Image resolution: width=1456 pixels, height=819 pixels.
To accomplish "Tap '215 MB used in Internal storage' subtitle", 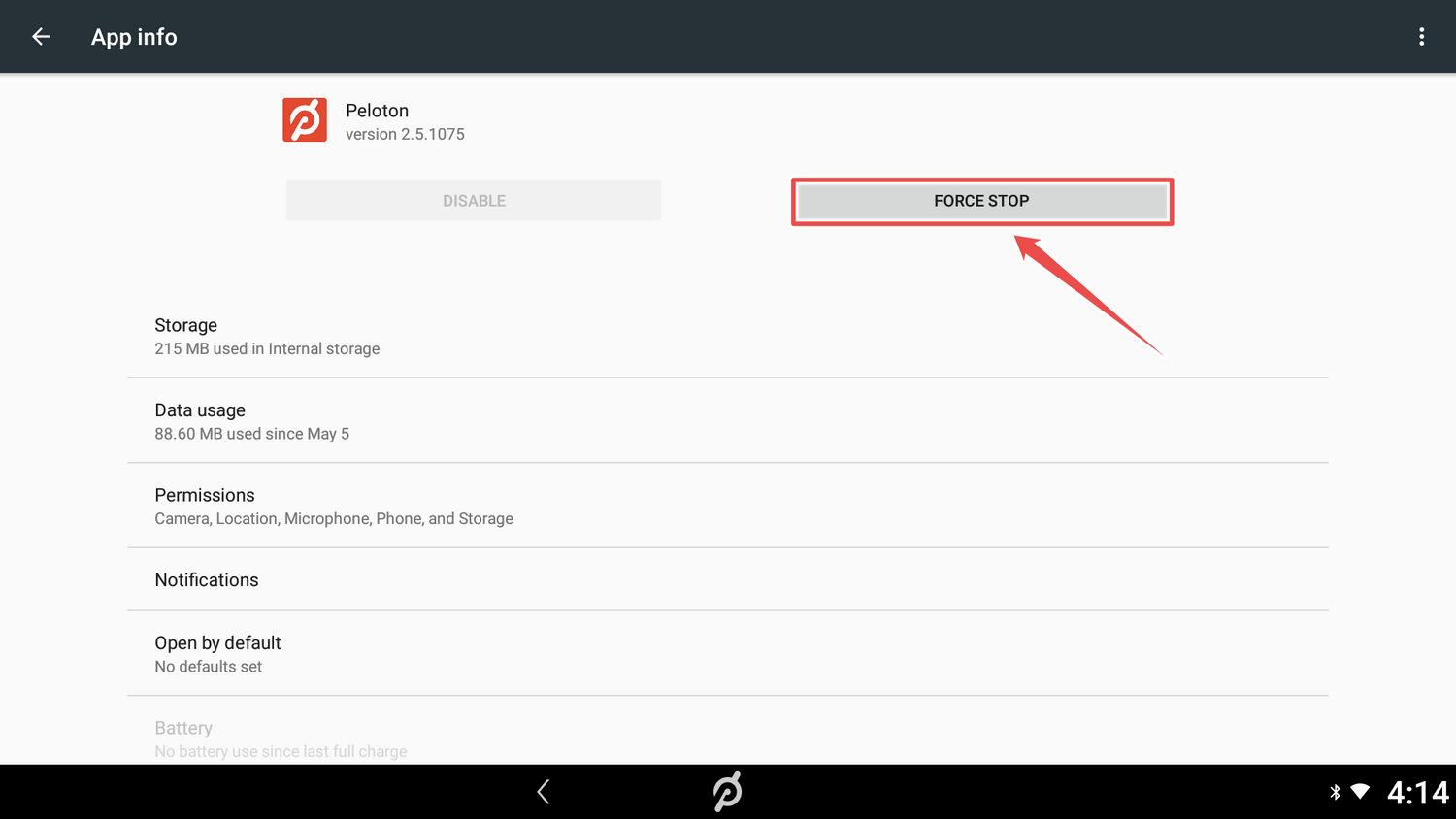I will coord(267,348).
